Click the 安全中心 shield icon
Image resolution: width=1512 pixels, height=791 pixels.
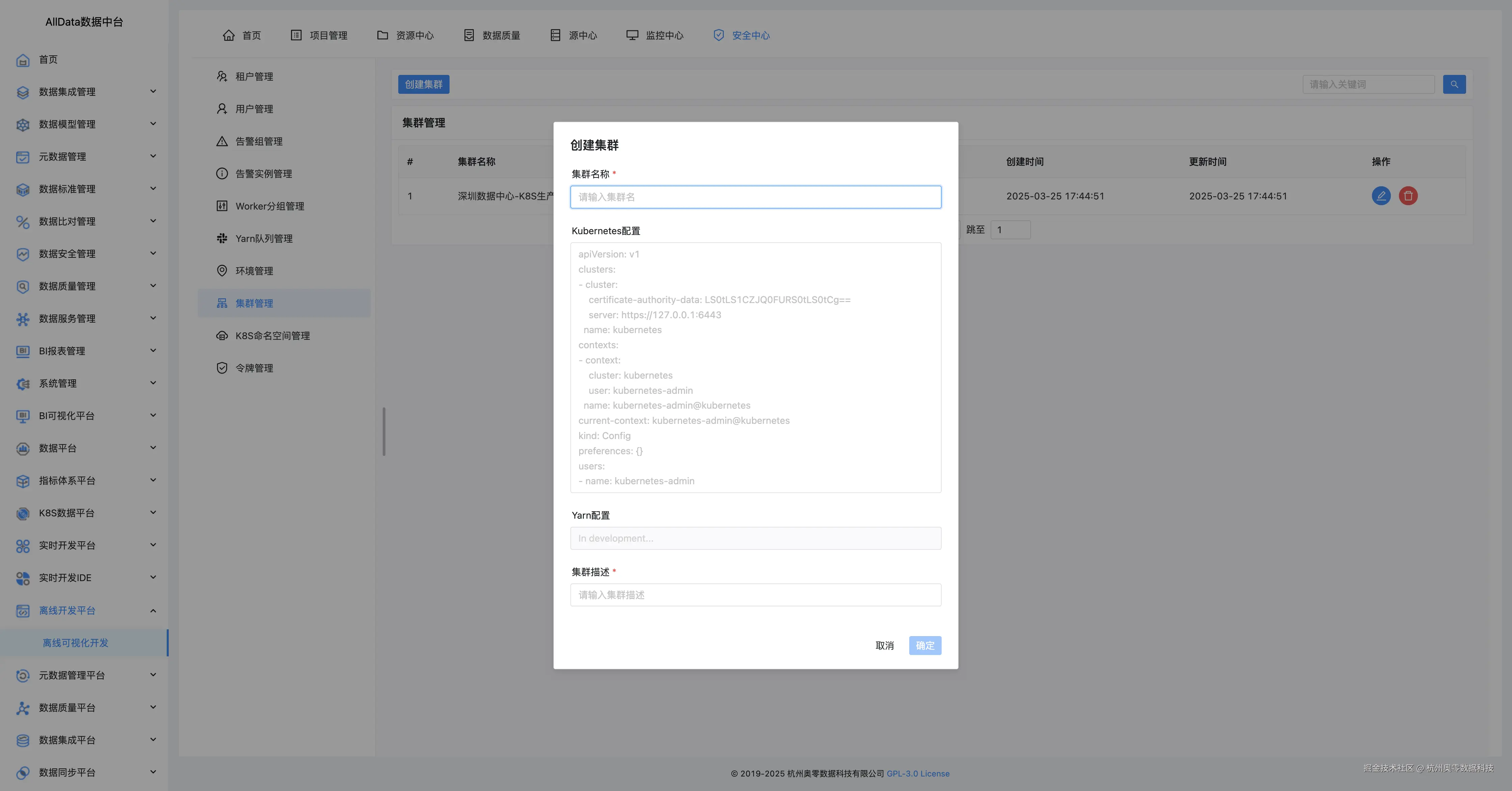coord(719,35)
